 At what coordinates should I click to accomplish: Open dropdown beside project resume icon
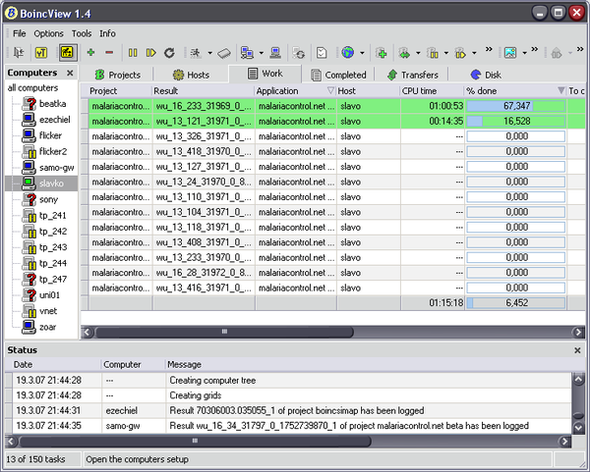tap(474, 53)
